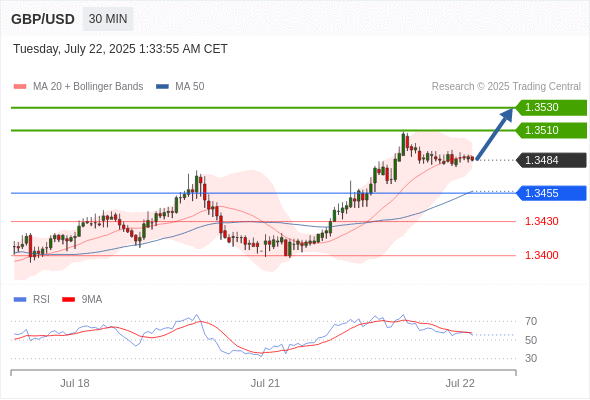Click the RSI 30 level label

click(531, 358)
